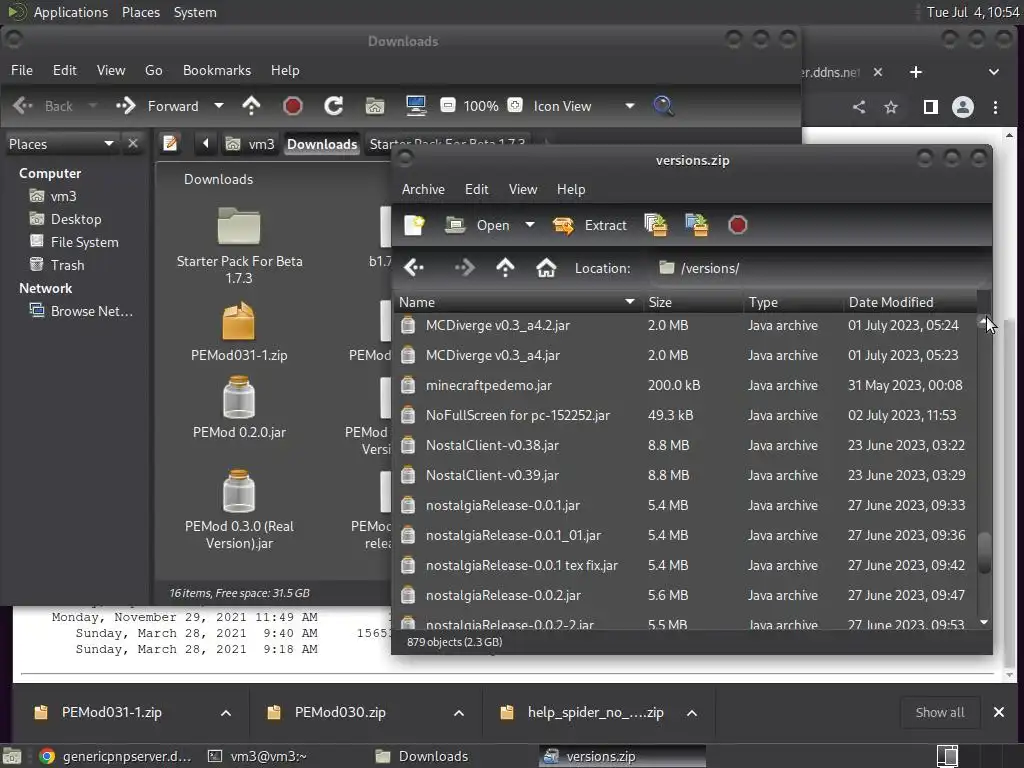Click Open button in versions.zip toolbar
1024x768 pixels.
coord(477,225)
